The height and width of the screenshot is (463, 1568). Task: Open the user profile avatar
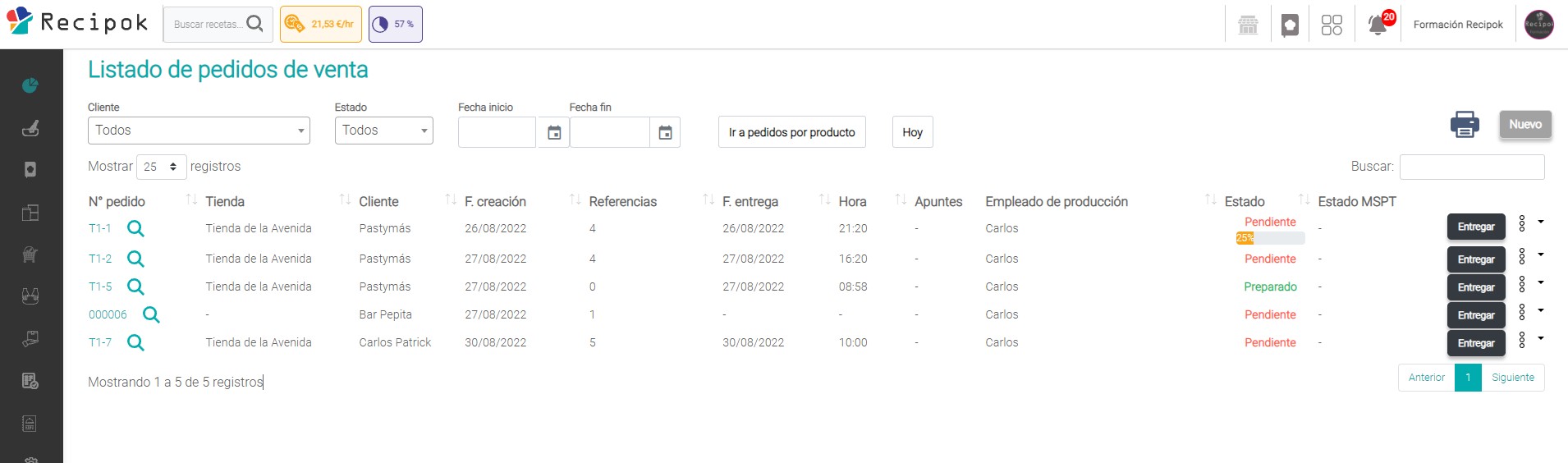click(1538, 25)
